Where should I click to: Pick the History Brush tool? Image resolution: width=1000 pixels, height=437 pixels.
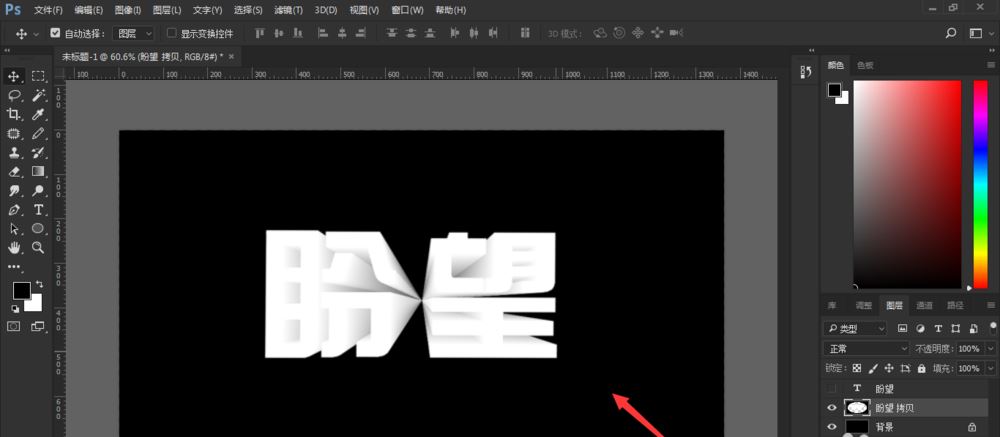(38, 152)
